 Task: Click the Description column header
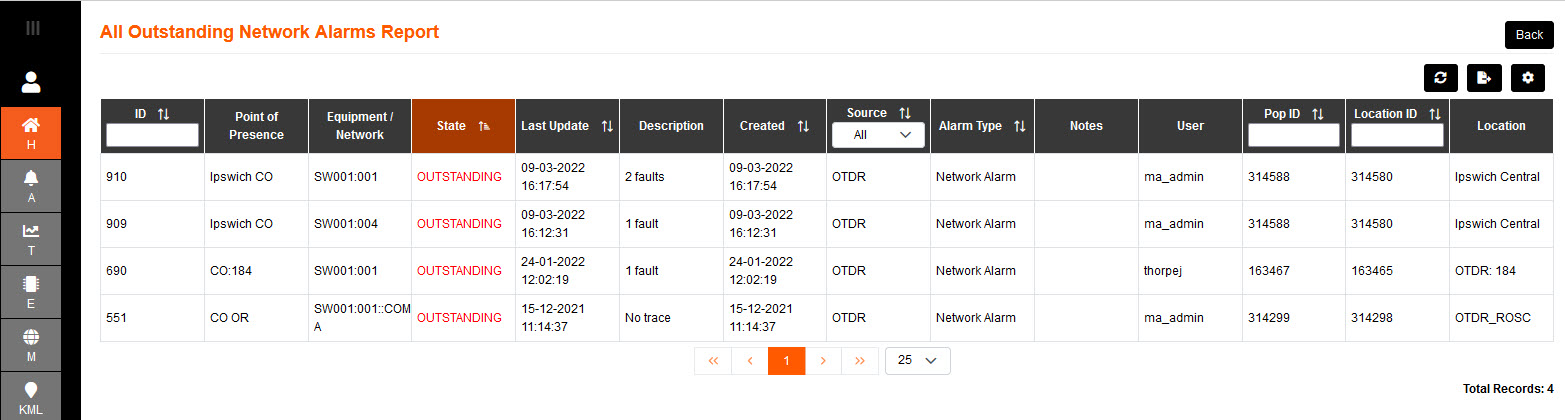(x=671, y=126)
